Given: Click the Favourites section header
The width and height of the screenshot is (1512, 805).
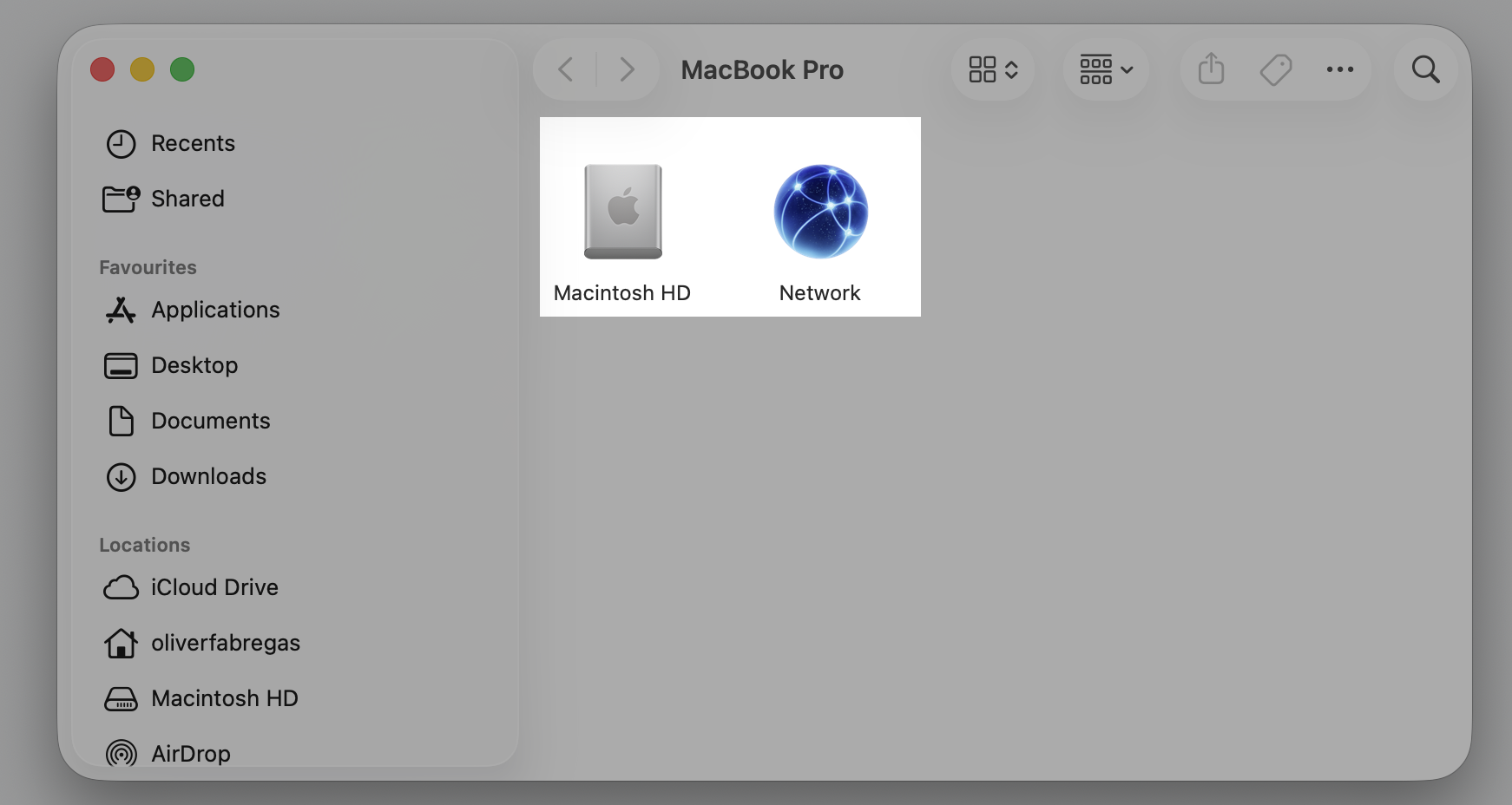Looking at the screenshot, I should coord(148,267).
